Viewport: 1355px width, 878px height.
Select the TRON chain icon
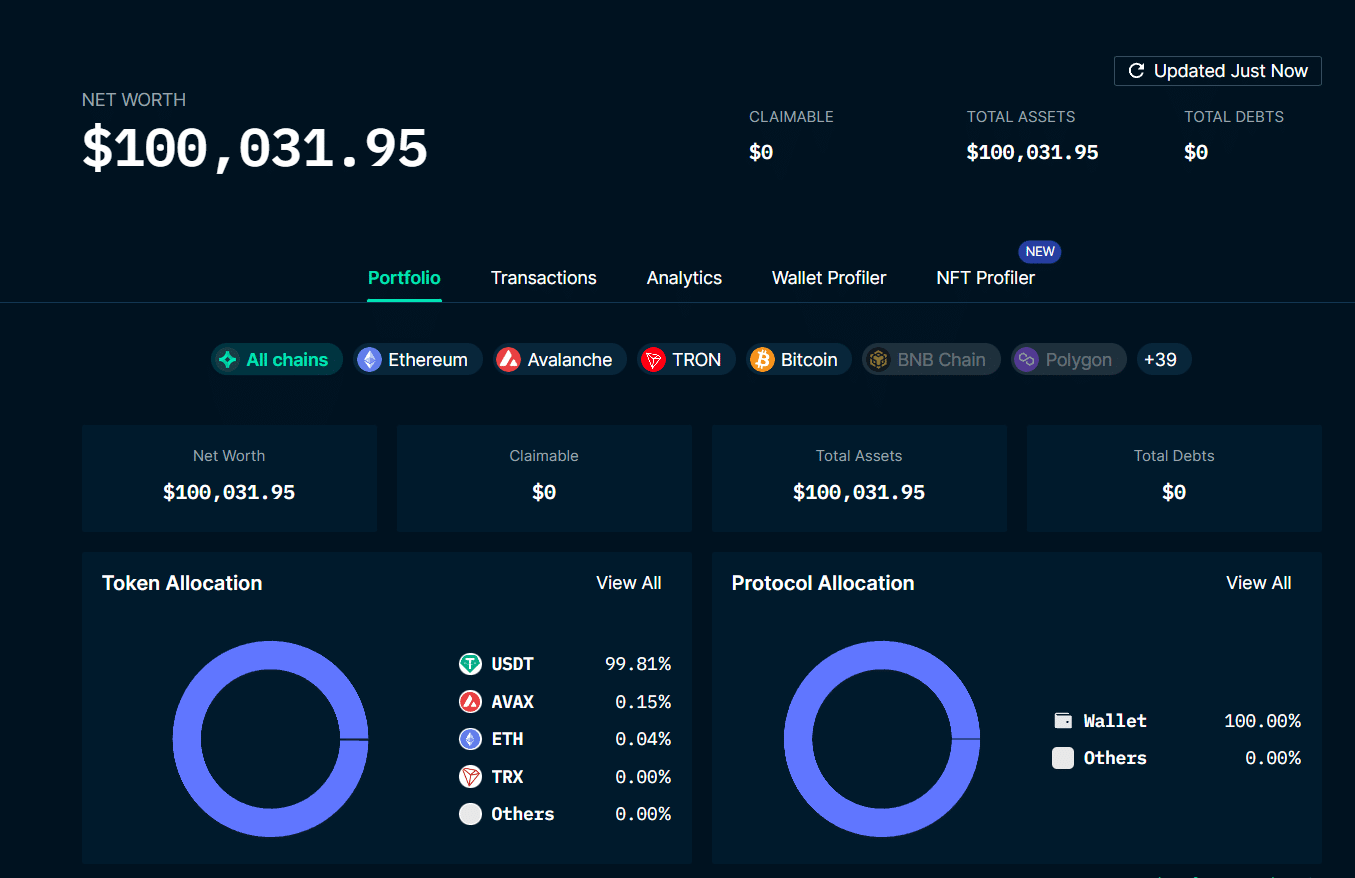click(x=653, y=360)
